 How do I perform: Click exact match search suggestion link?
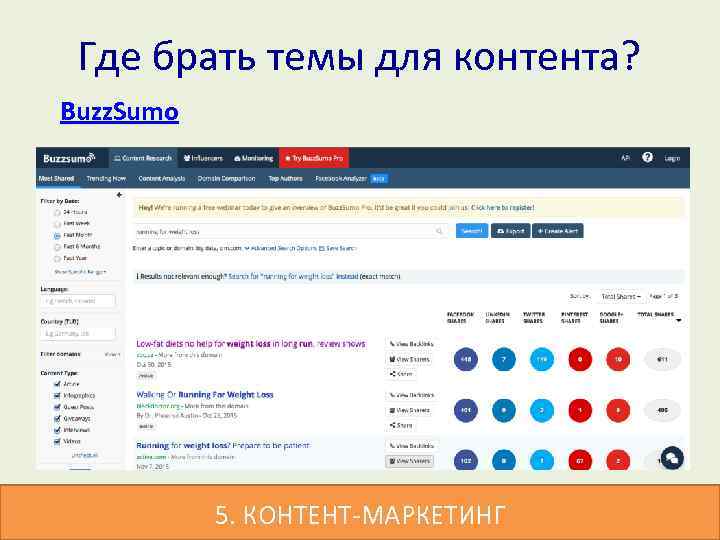[293, 276]
